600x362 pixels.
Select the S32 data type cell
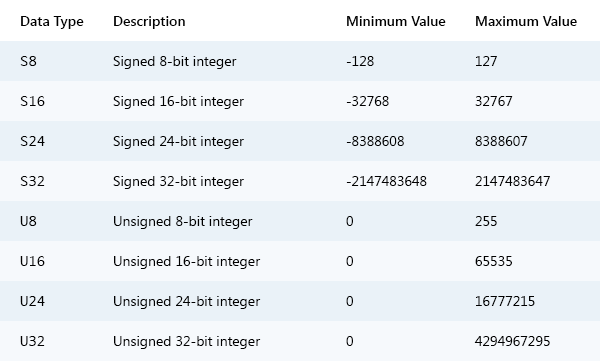click(33, 181)
